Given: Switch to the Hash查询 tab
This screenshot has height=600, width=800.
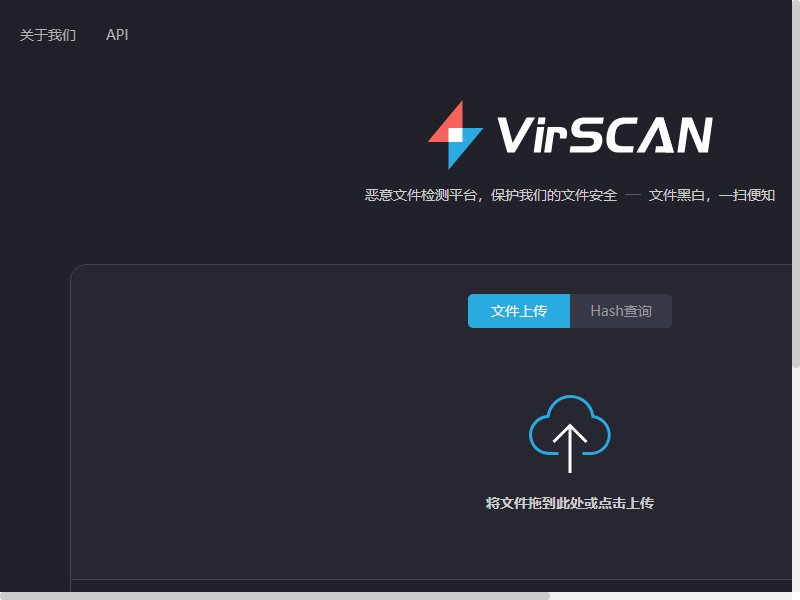Looking at the screenshot, I should point(621,311).
